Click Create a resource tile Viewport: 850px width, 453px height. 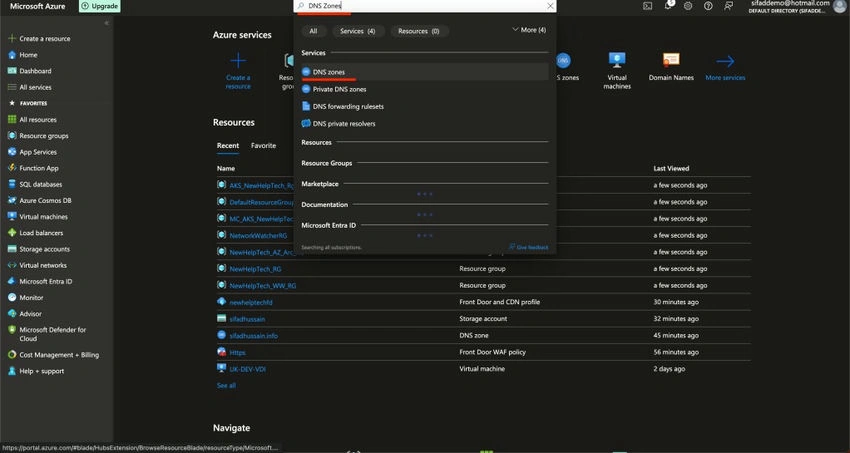tap(238, 71)
